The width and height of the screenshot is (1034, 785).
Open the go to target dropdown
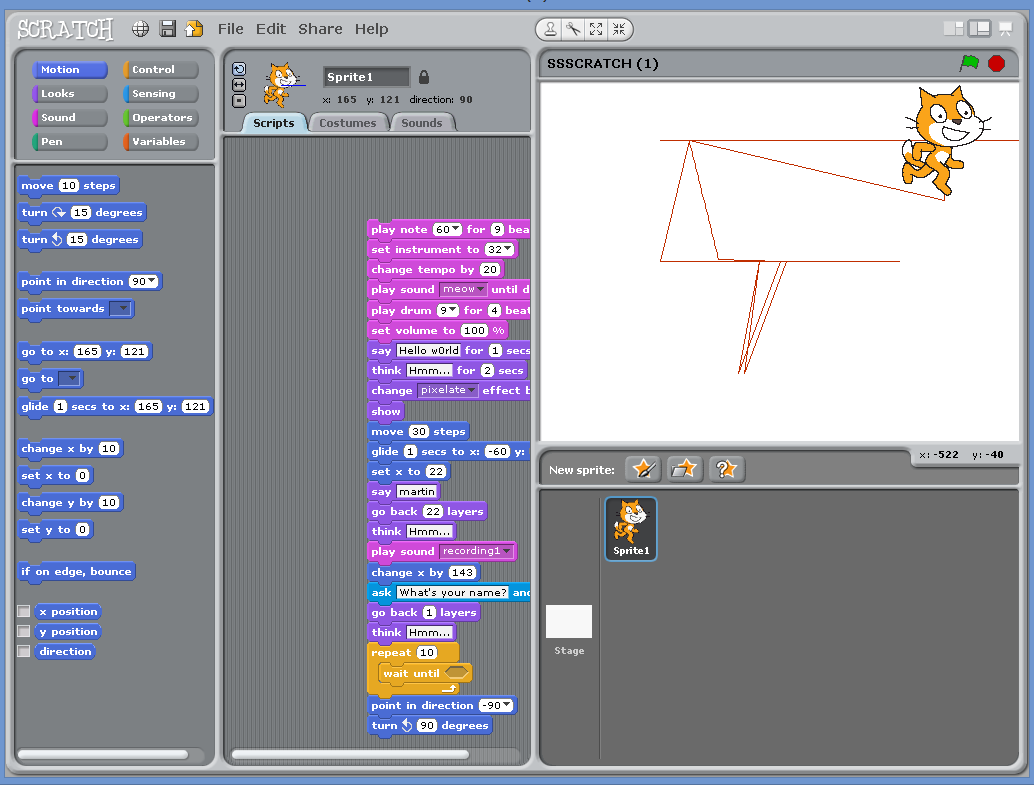pos(69,379)
